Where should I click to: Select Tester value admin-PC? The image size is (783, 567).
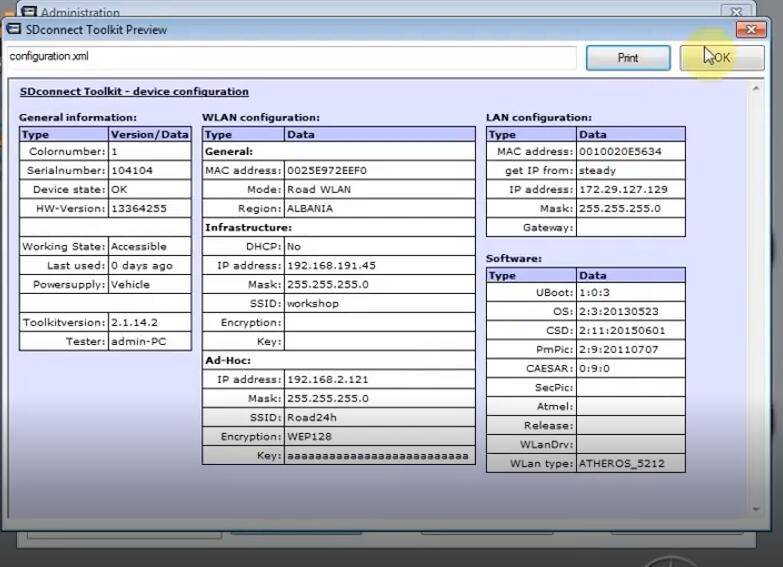138,341
